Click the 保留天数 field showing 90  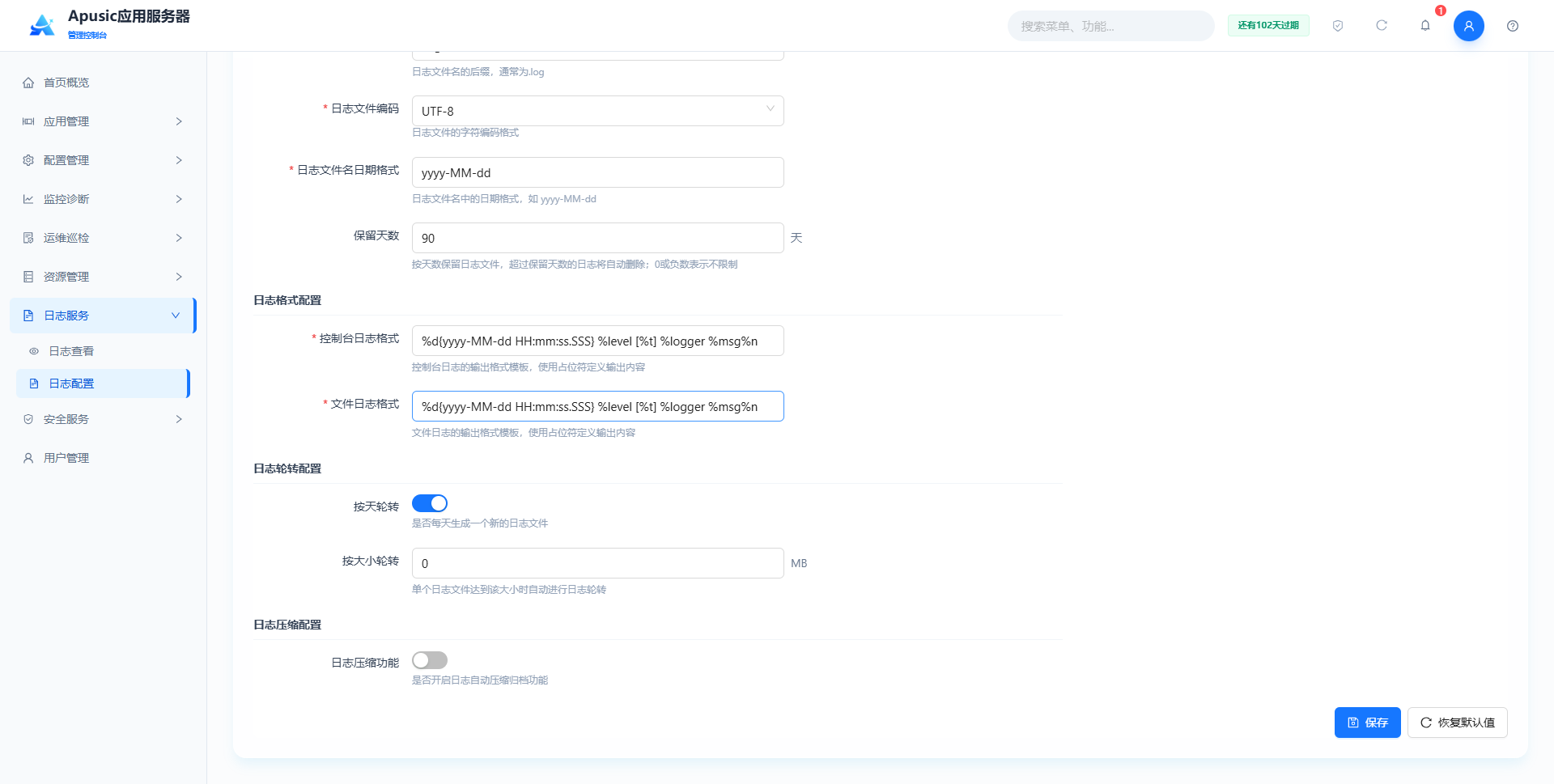pos(598,238)
